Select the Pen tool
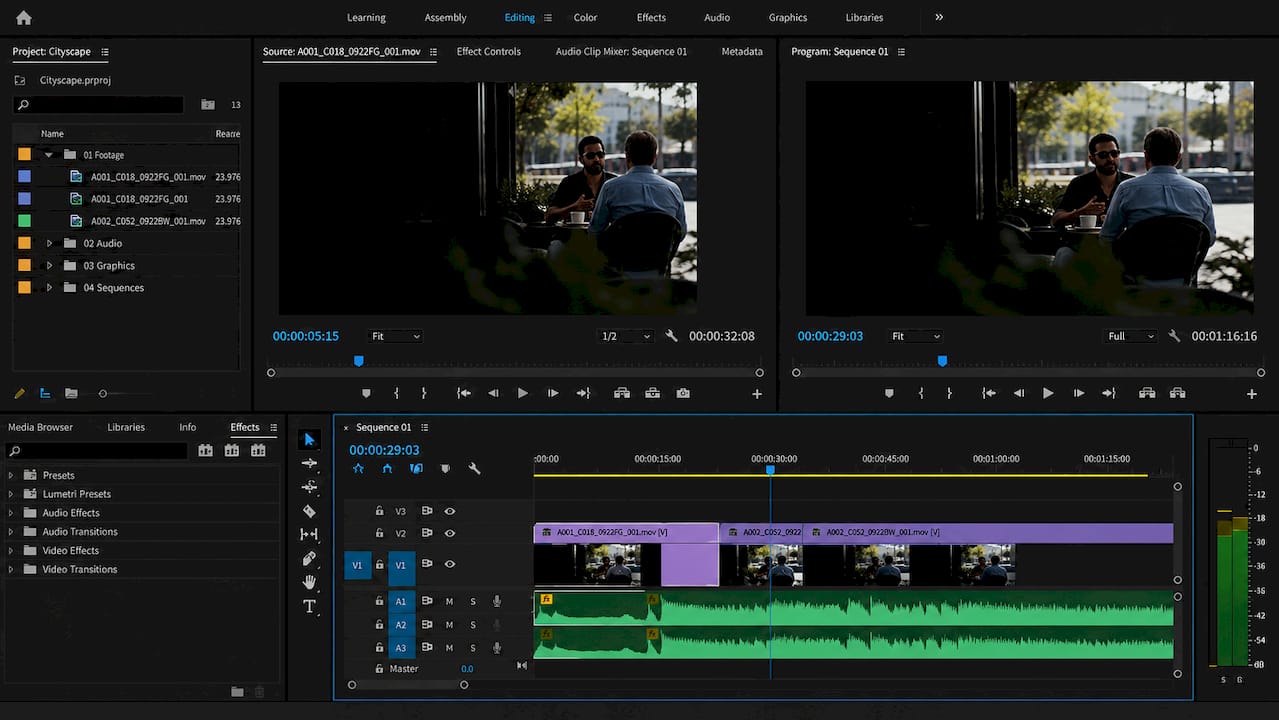The width and height of the screenshot is (1279, 720). (309, 558)
